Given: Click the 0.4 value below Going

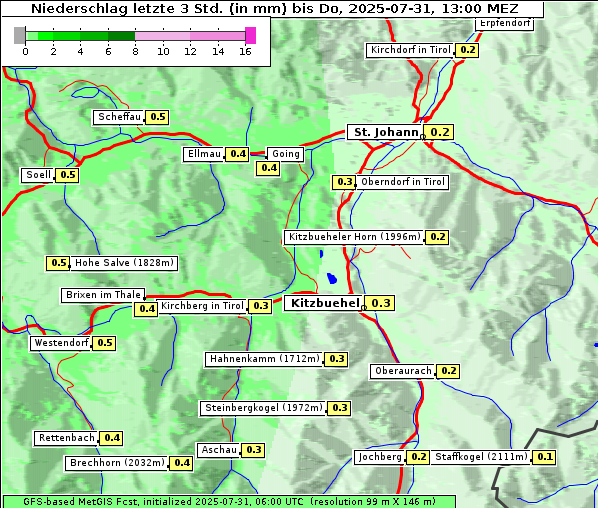Looking at the screenshot, I should click(268, 168).
